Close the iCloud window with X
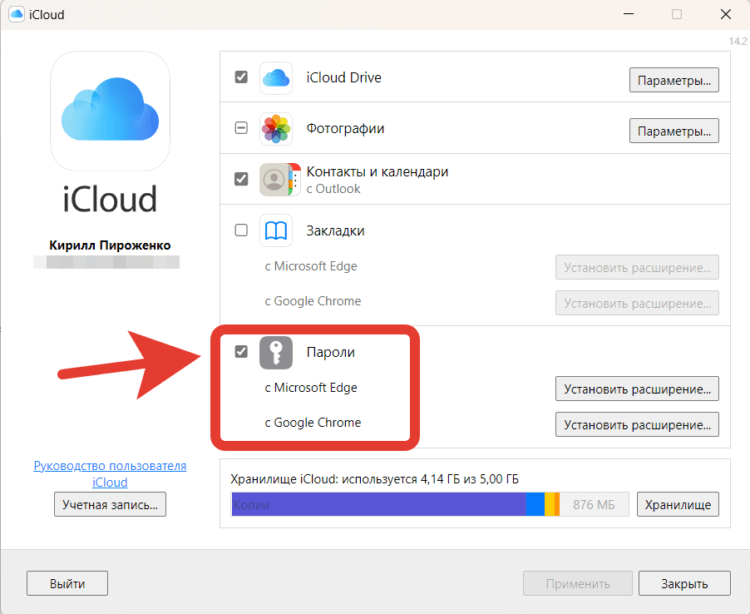Image resolution: width=750 pixels, height=614 pixels. tap(726, 14)
